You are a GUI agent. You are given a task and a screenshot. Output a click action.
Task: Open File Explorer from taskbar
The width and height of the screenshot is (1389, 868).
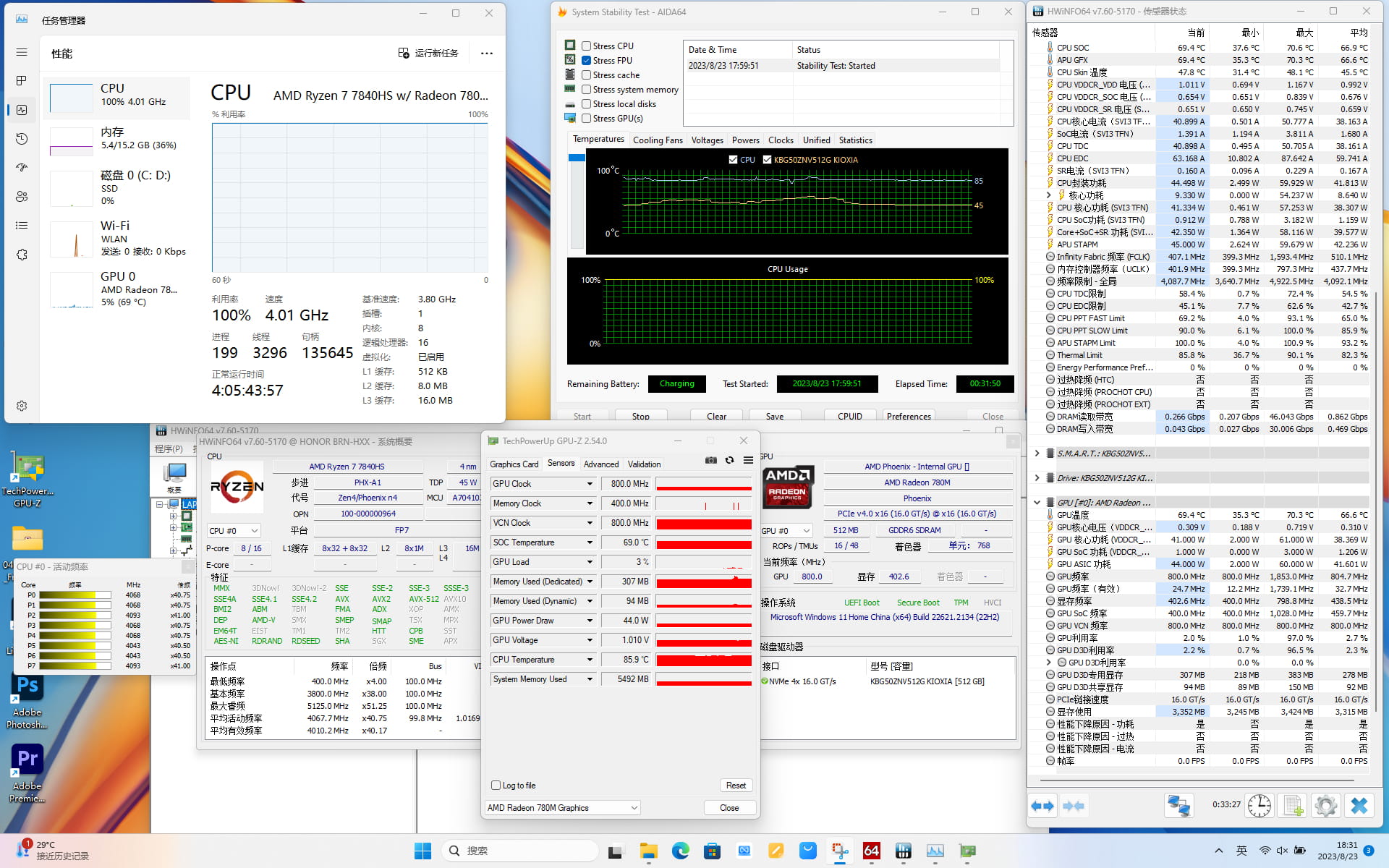coord(648,851)
